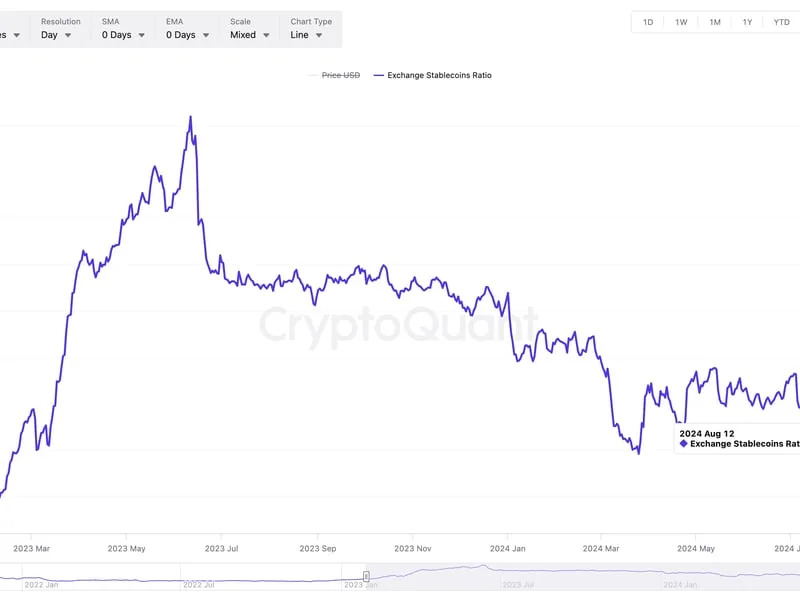
Task: Click the selected range area in navigator
Action: [583, 577]
